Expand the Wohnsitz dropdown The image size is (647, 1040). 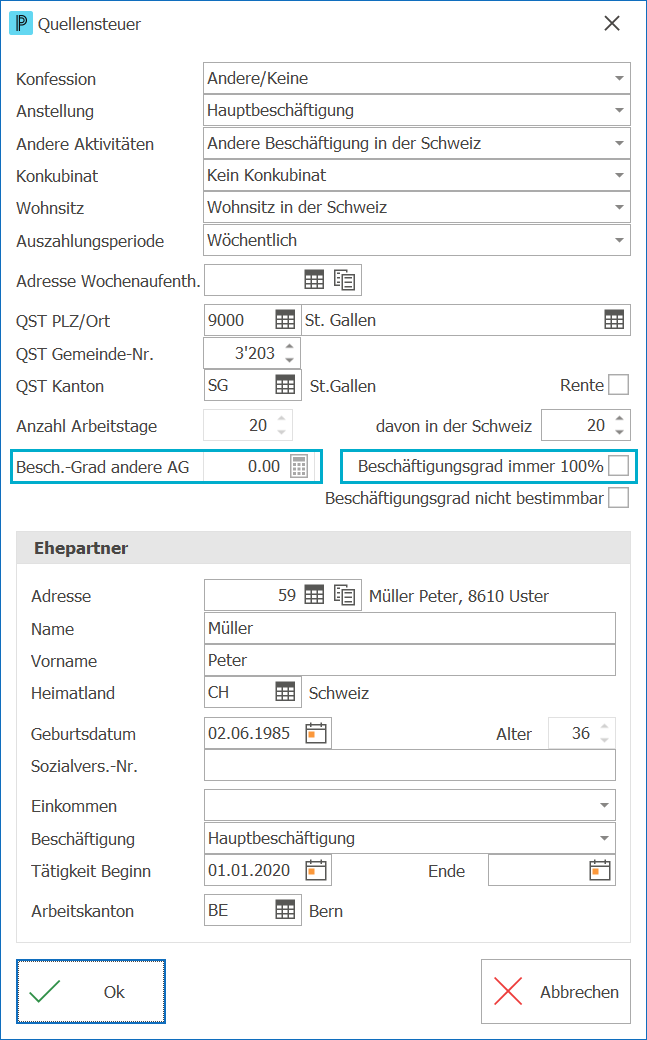[619, 207]
